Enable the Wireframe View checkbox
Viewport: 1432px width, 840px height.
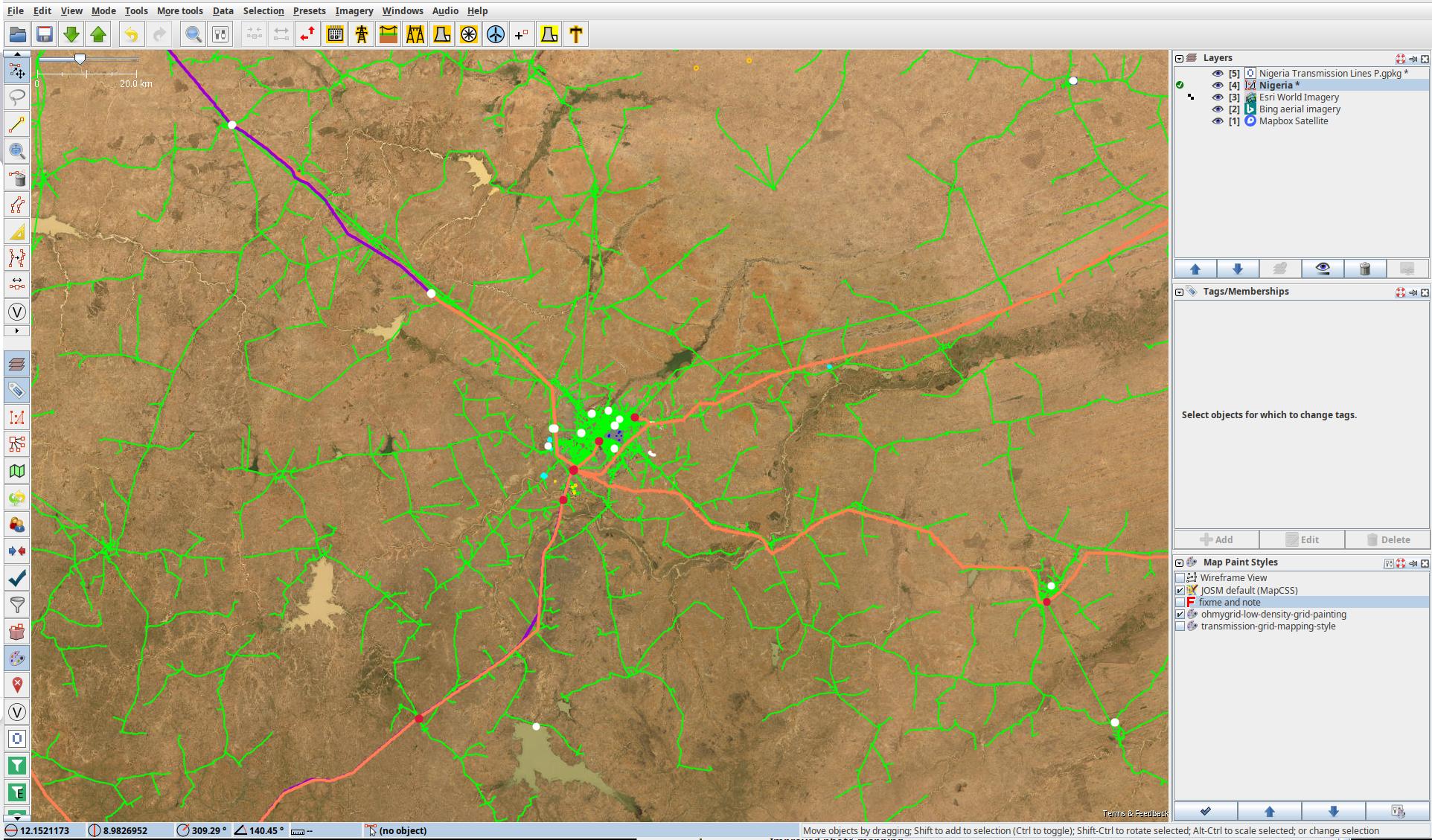(x=1180, y=578)
